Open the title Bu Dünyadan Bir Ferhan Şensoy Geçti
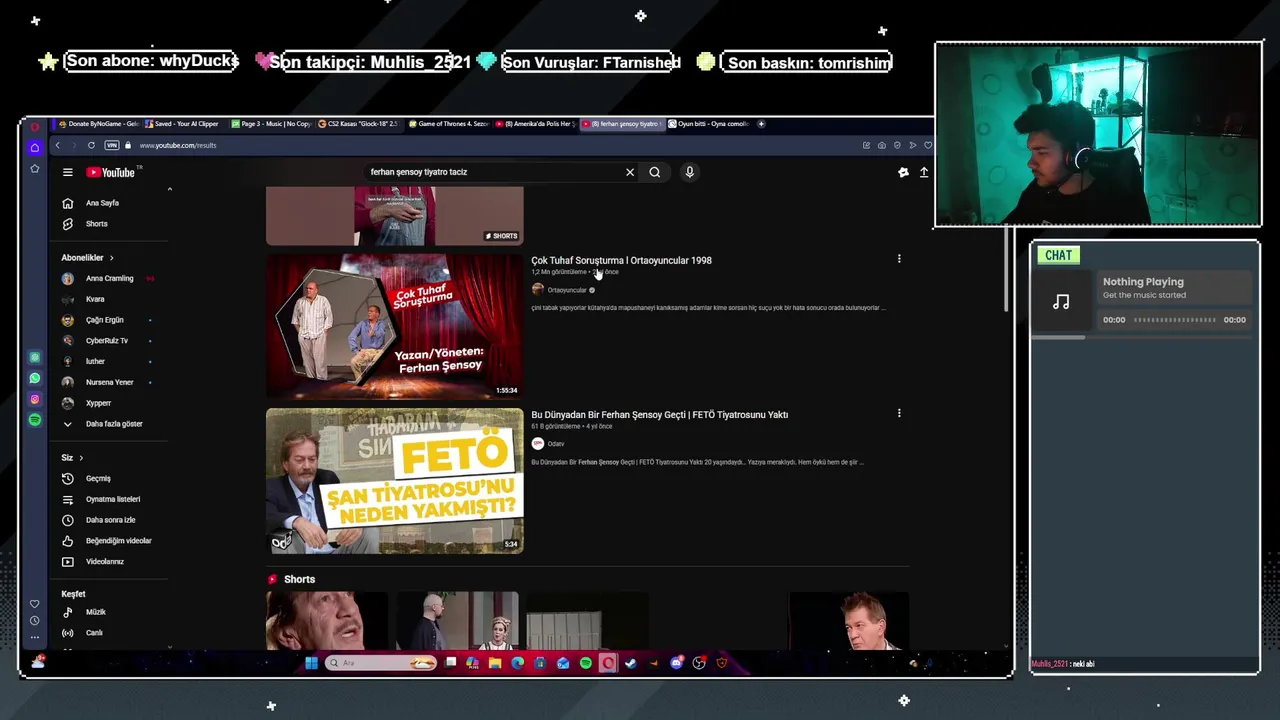This screenshot has width=1280, height=720. 659,415
